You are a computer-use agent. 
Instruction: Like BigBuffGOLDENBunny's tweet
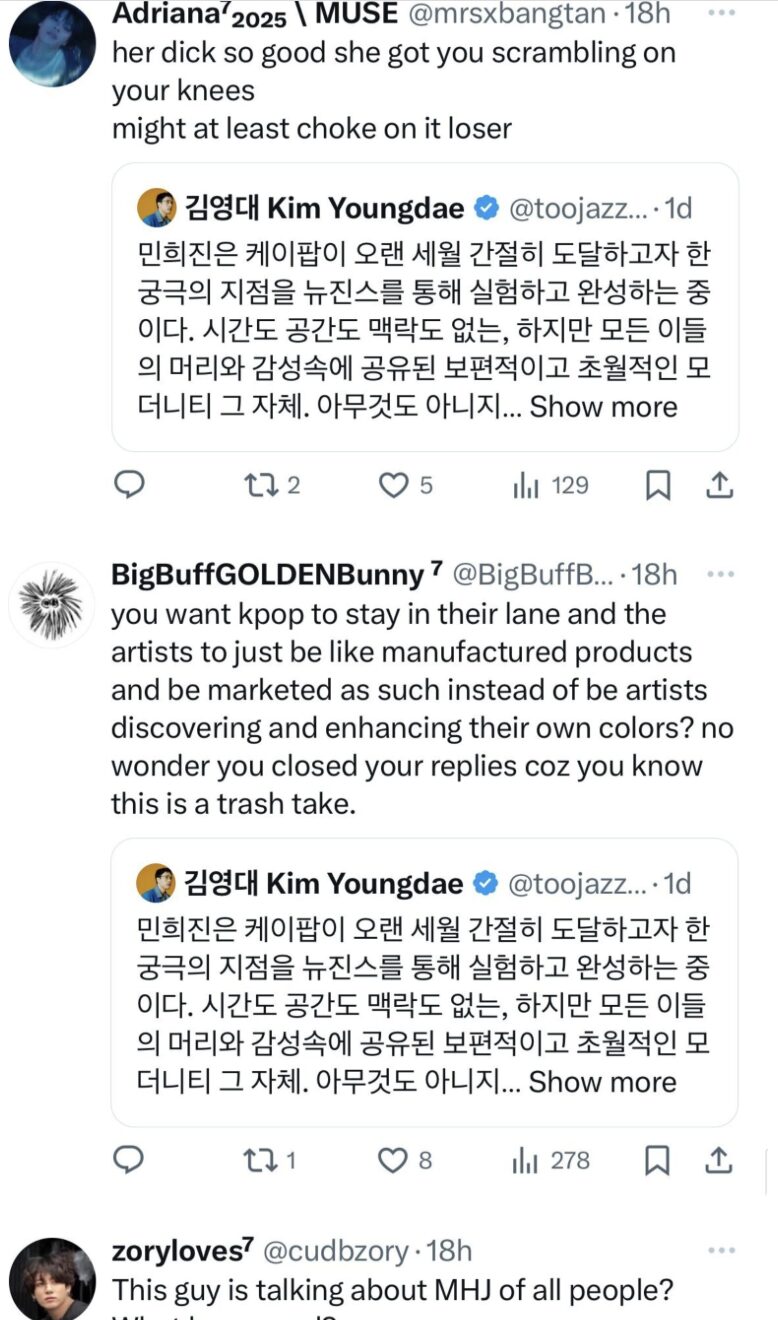pyautogui.click(x=393, y=1160)
